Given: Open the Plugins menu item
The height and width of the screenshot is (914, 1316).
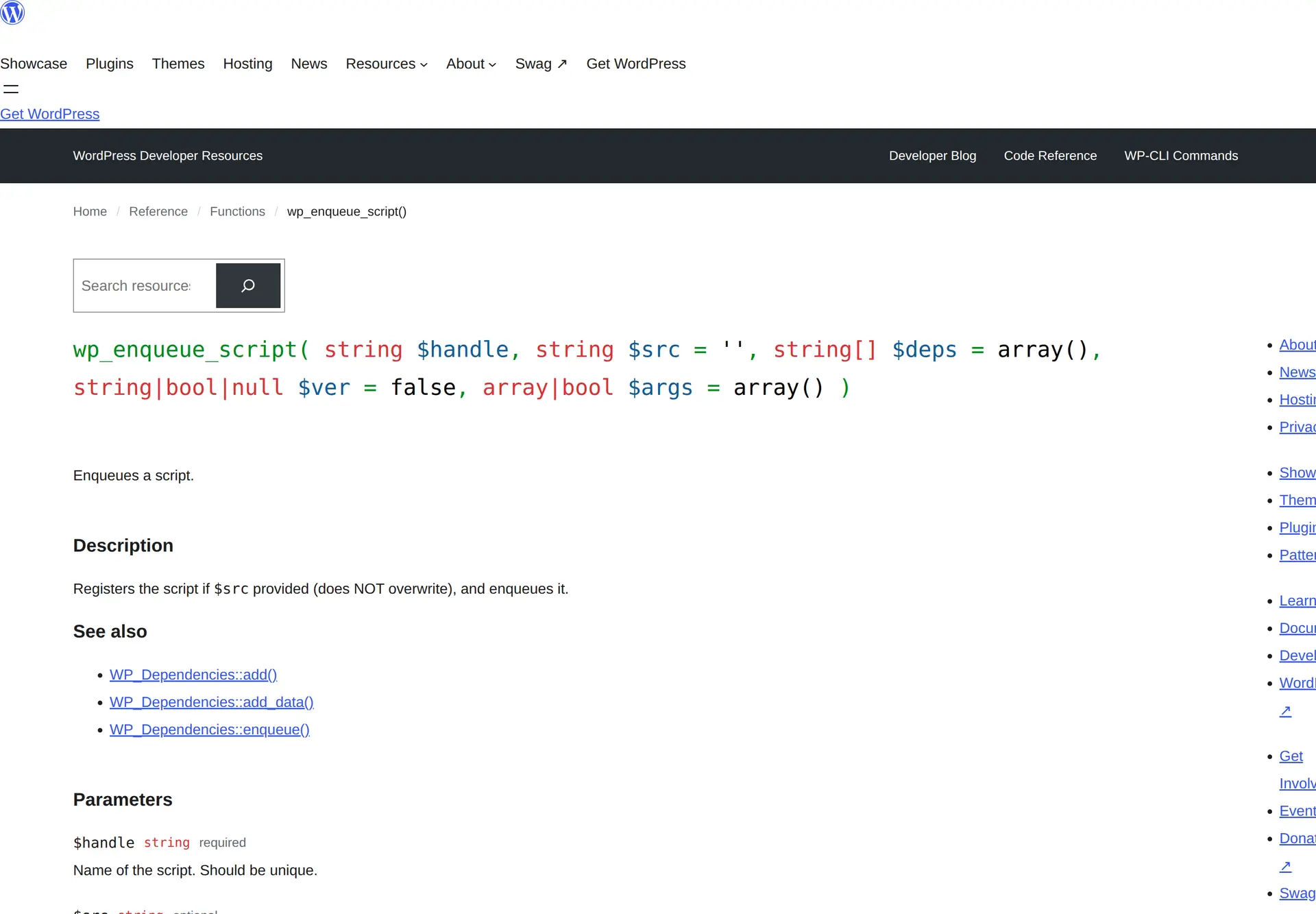Looking at the screenshot, I should click(110, 64).
